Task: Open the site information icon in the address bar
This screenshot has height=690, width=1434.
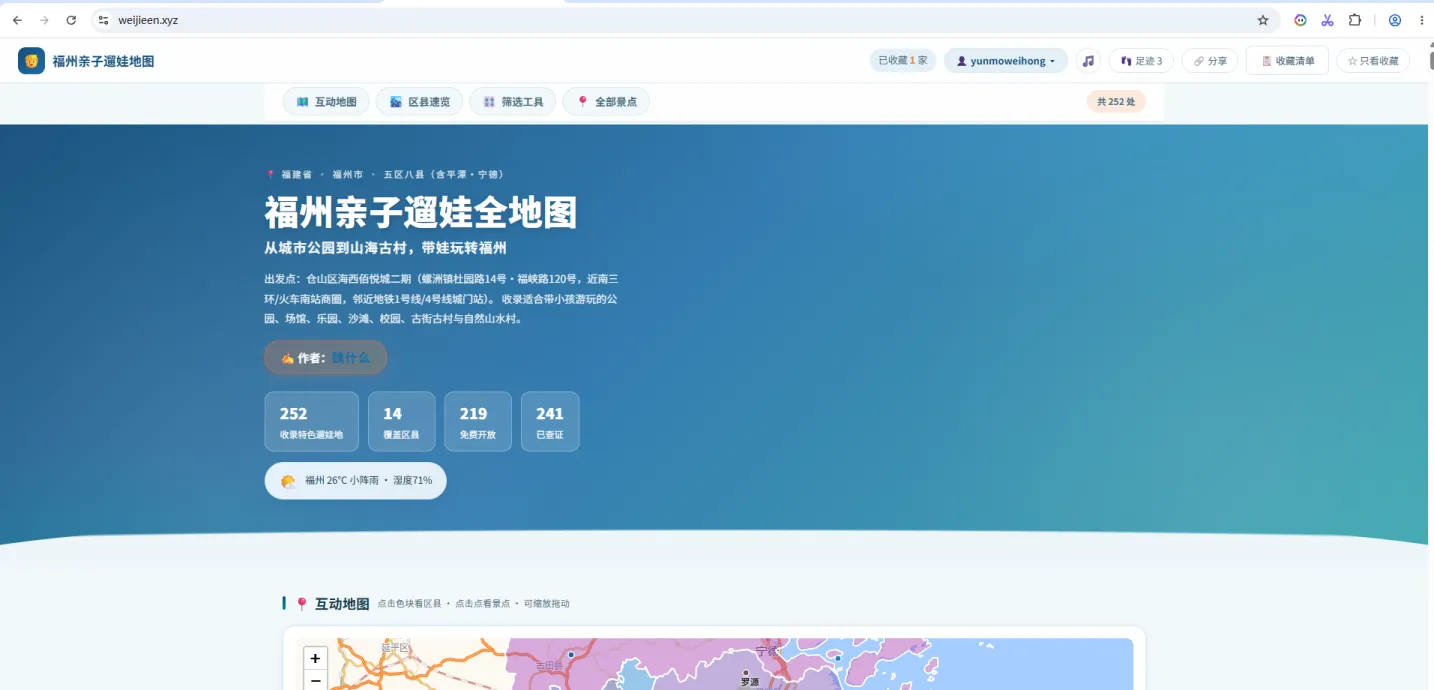Action: click(x=103, y=20)
